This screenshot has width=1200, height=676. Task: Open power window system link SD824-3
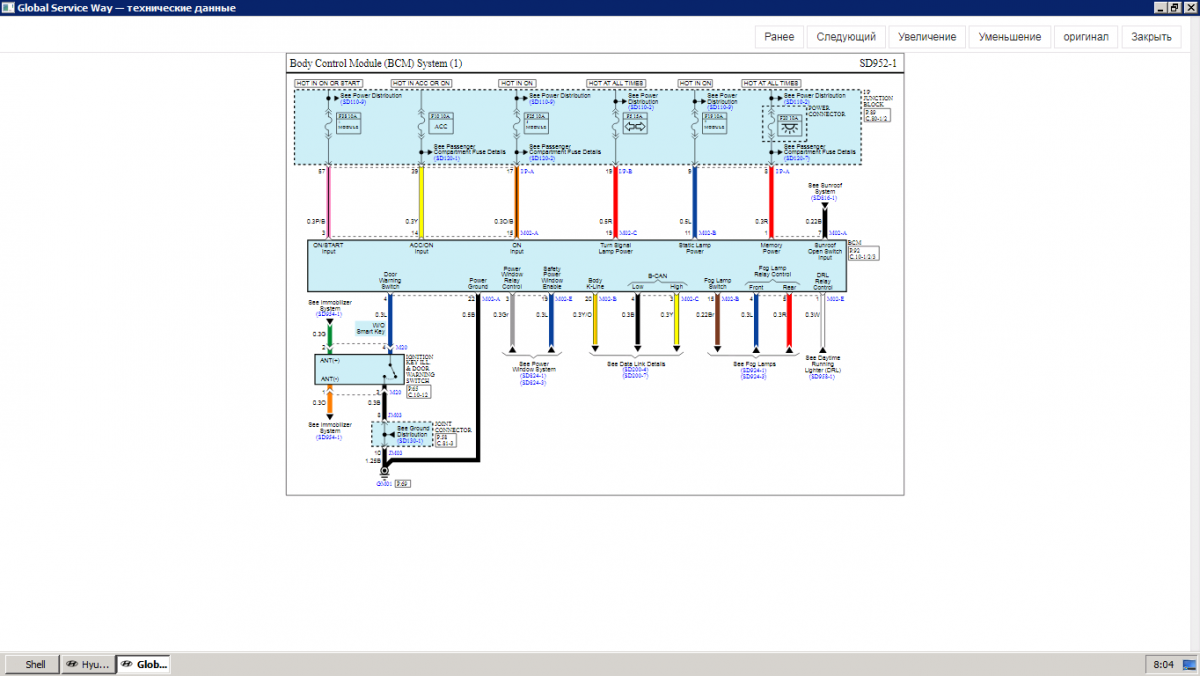point(533,383)
